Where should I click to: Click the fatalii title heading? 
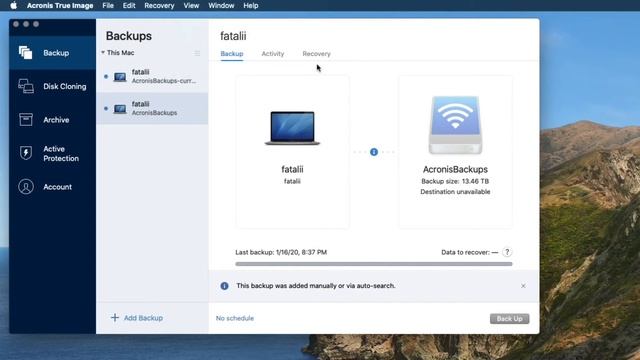[233, 36]
